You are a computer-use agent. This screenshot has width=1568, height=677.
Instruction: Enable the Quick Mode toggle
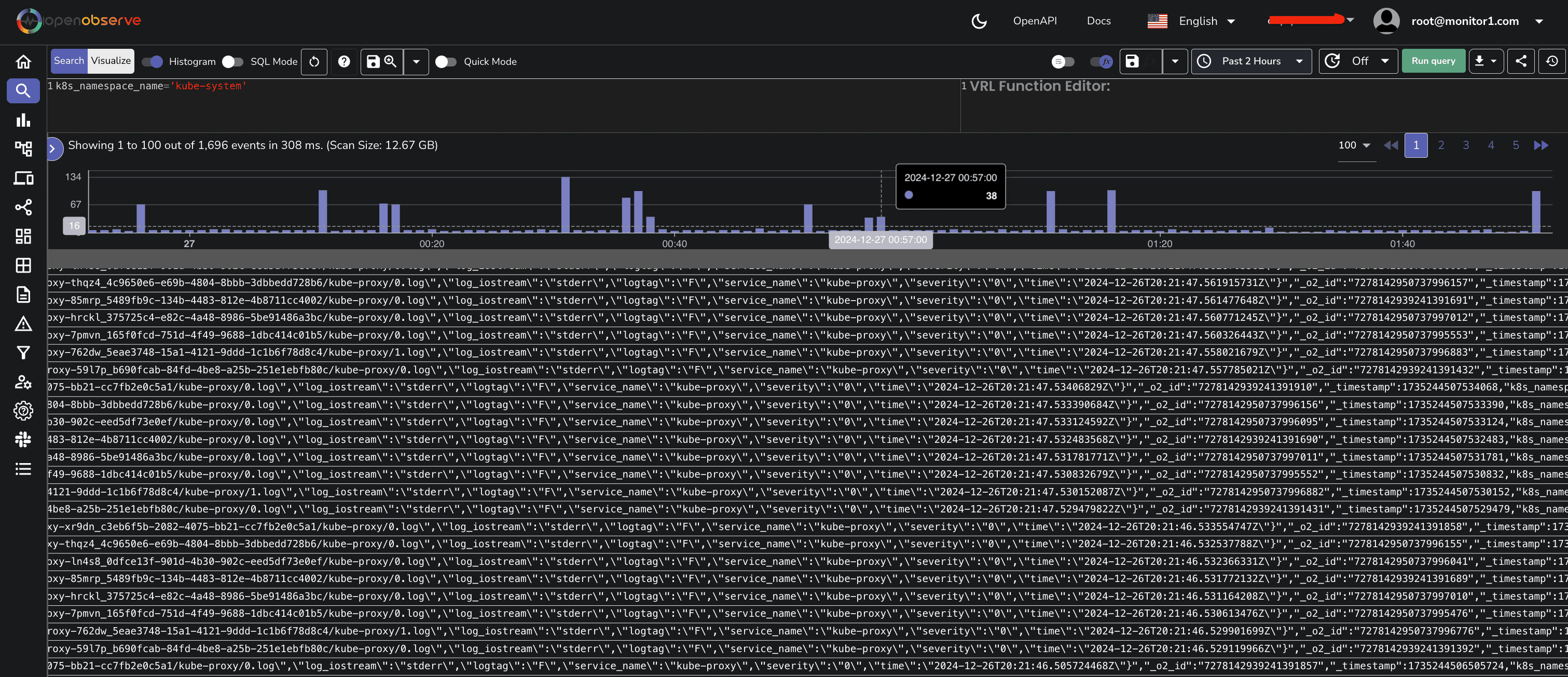click(x=446, y=61)
